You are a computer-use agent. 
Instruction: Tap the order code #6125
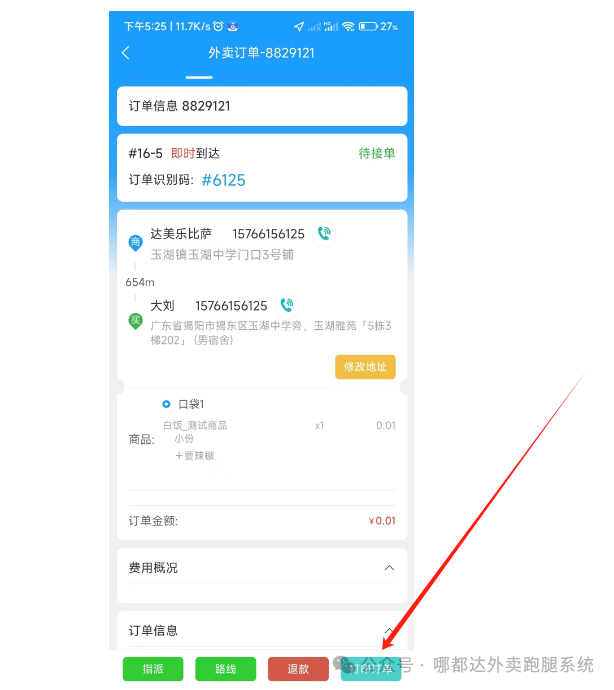point(223,180)
